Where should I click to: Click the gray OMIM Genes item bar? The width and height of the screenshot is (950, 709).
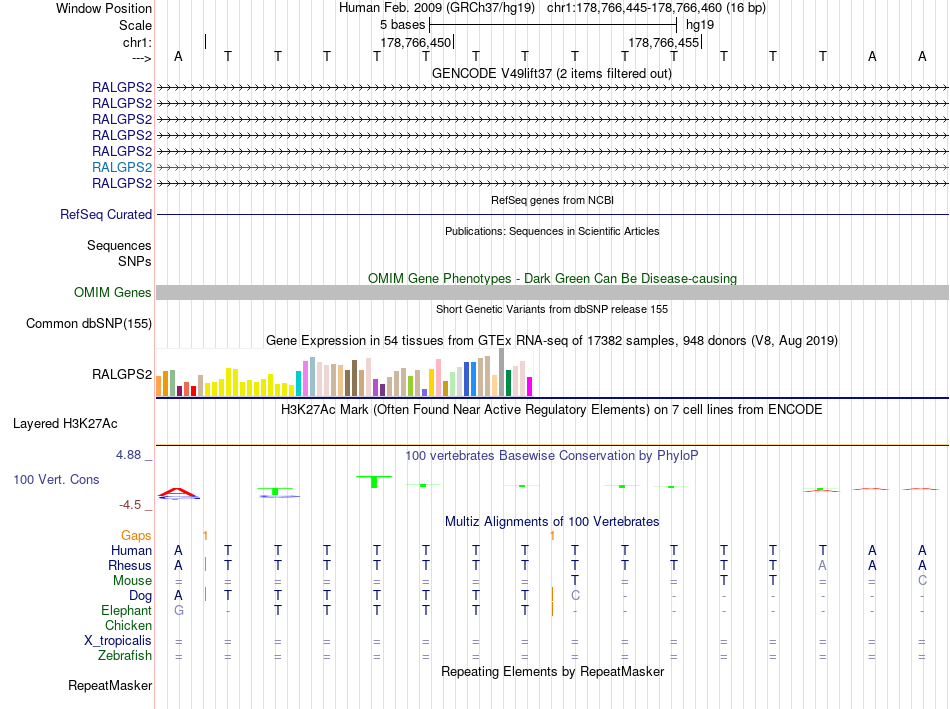[x=552, y=293]
